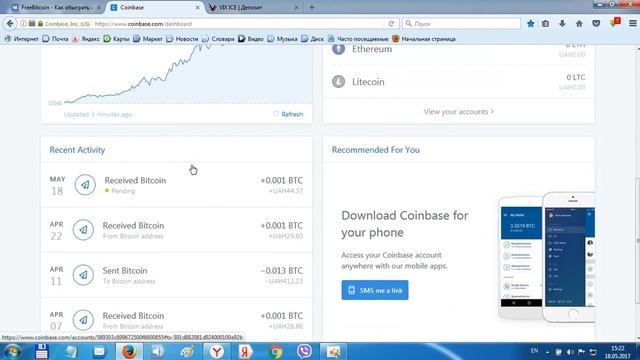Click the volume speaker tray icon

pos(570,352)
